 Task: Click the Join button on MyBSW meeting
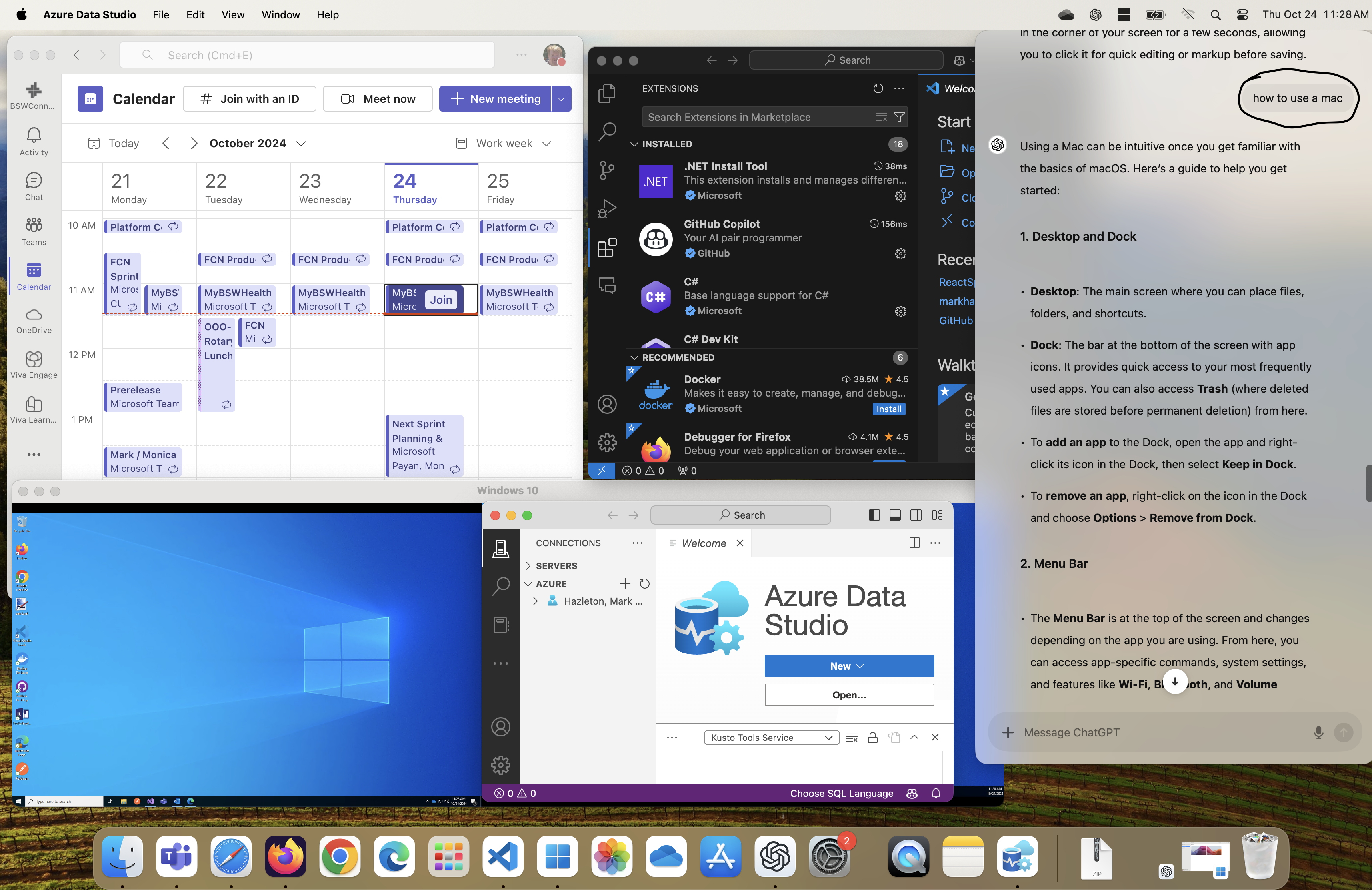coord(441,299)
